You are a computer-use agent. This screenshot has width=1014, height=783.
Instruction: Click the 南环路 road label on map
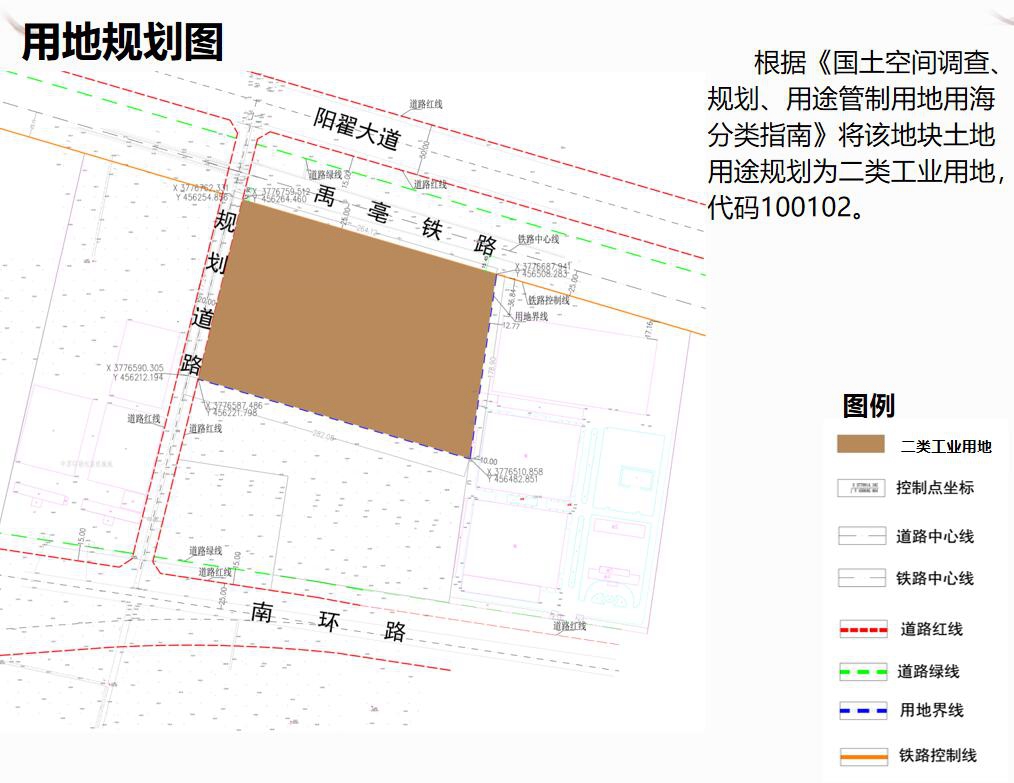328,621
